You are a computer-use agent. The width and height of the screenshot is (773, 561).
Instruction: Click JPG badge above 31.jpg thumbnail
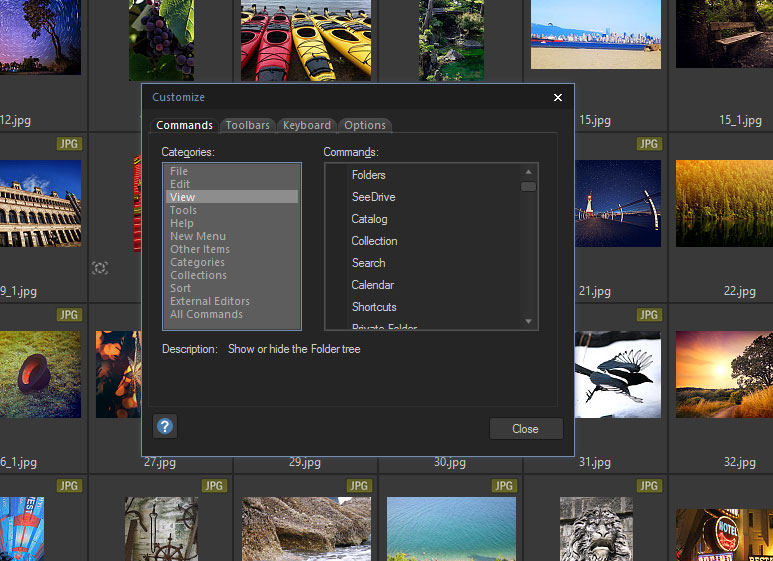click(649, 315)
